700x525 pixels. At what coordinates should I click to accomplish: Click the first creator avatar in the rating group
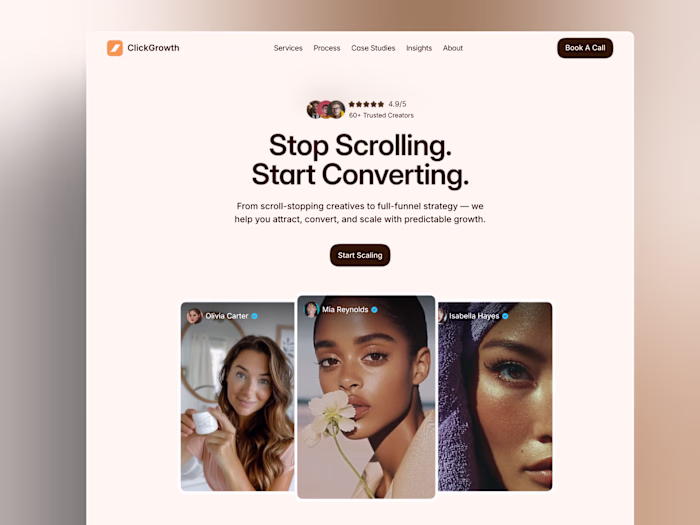point(314,109)
